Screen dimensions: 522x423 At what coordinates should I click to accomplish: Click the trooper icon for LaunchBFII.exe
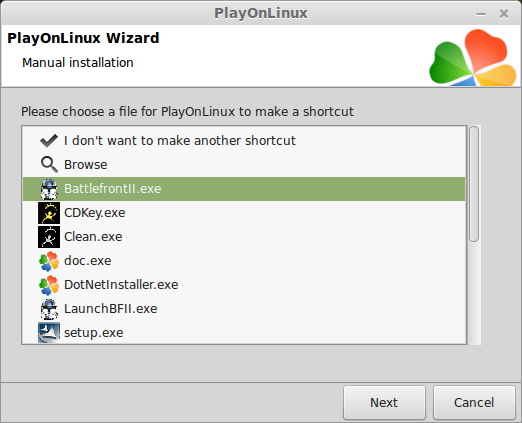click(49, 309)
